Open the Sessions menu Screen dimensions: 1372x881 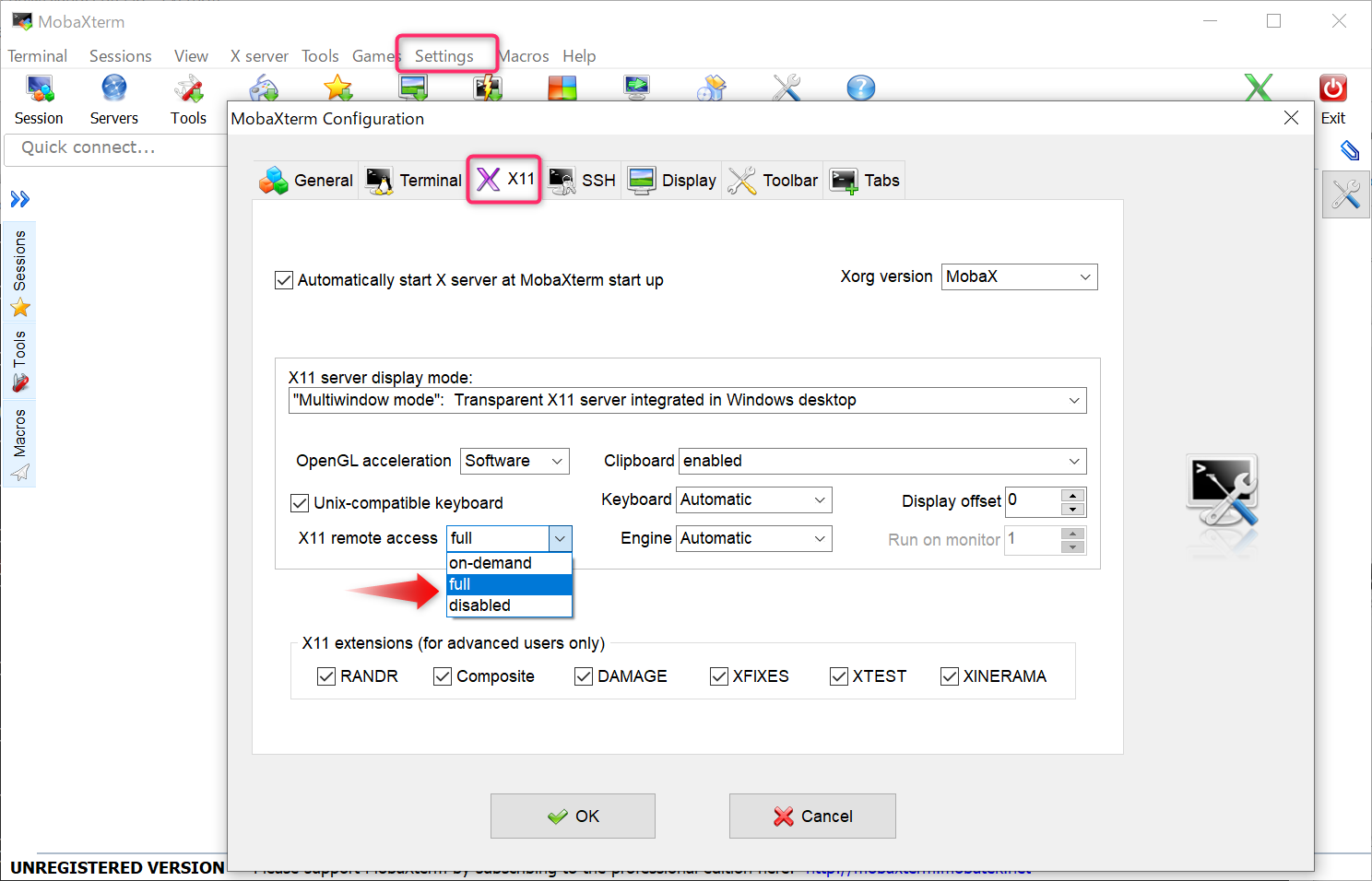(x=120, y=56)
